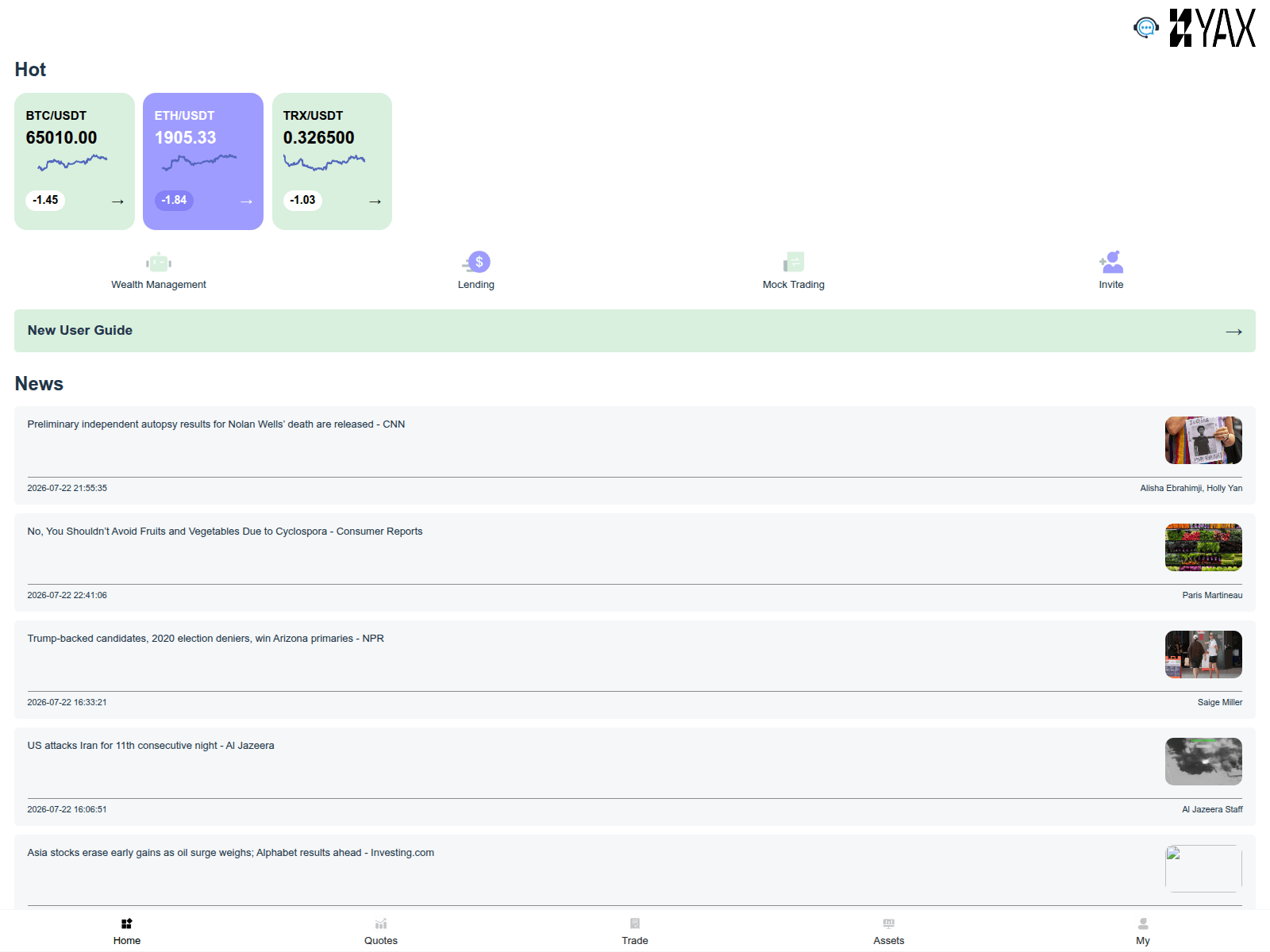This screenshot has width=1270, height=952.
Task: Open the Invite label link
Action: (1111, 285)
